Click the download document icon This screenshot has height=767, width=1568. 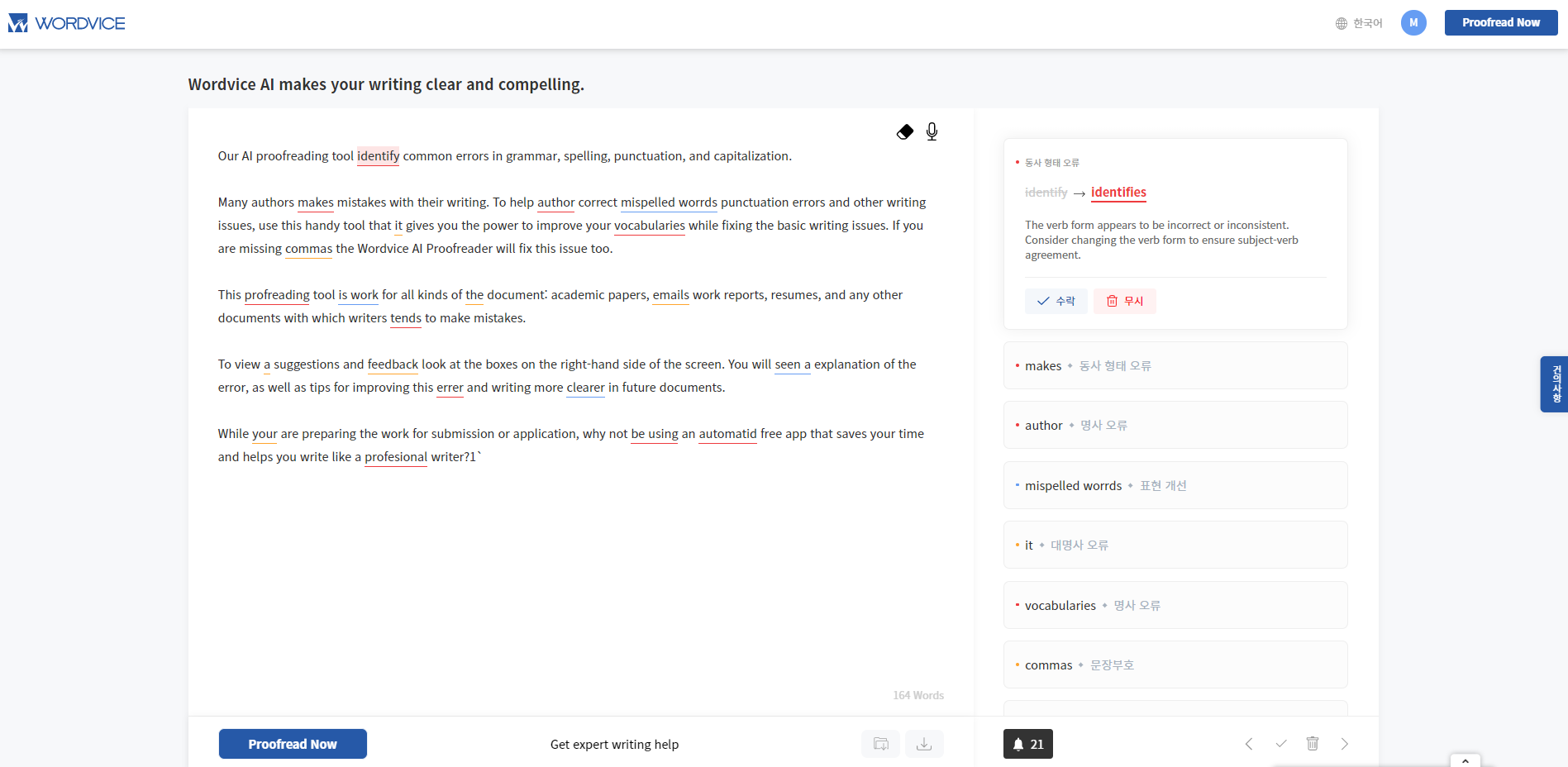point(924,744)
